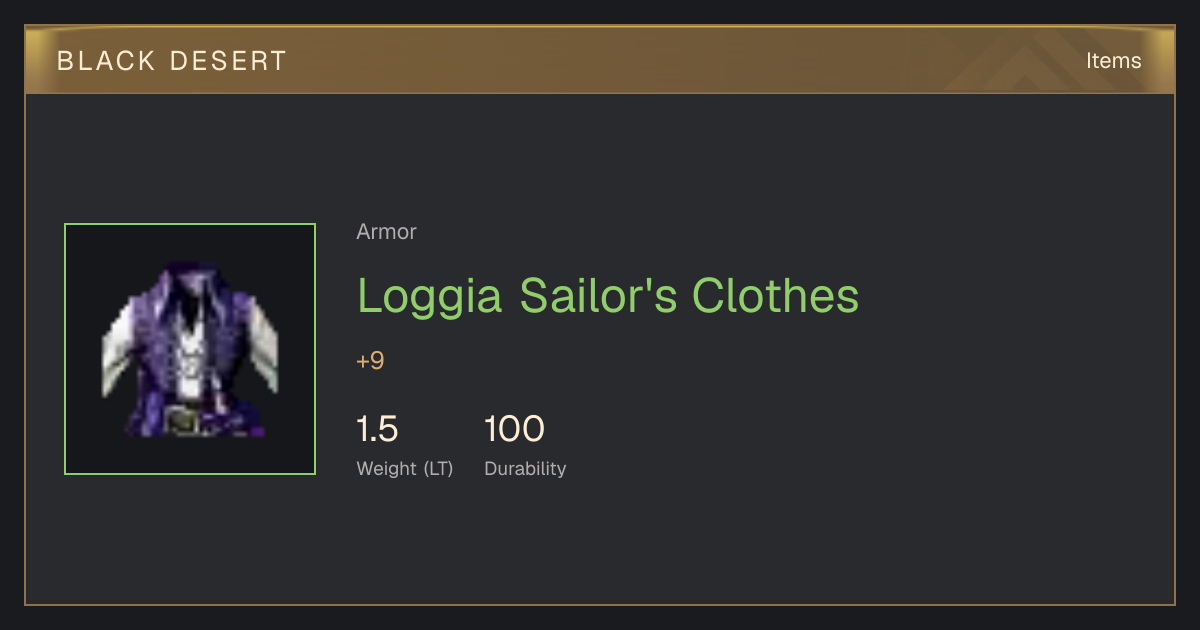Open the Loggia Sailor's Clothes title
This screenshot has width=1200, height=630.
pos(608,295)
